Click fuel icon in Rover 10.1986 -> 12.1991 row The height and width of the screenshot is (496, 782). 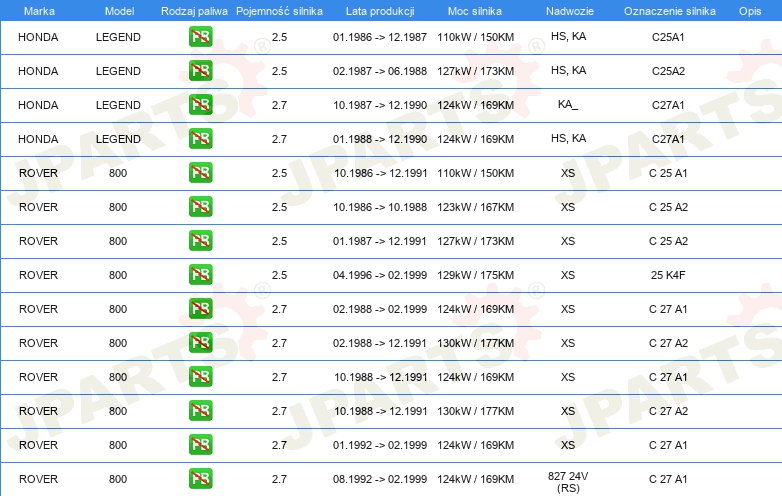click(x=200, y=172)
